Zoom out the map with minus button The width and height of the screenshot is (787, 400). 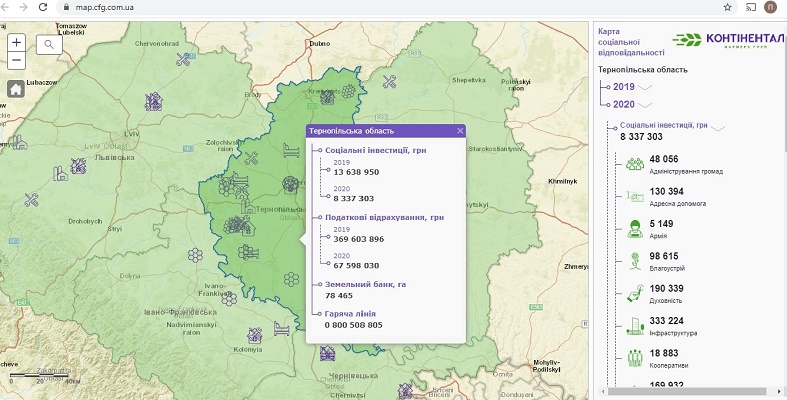coord(16,61)
